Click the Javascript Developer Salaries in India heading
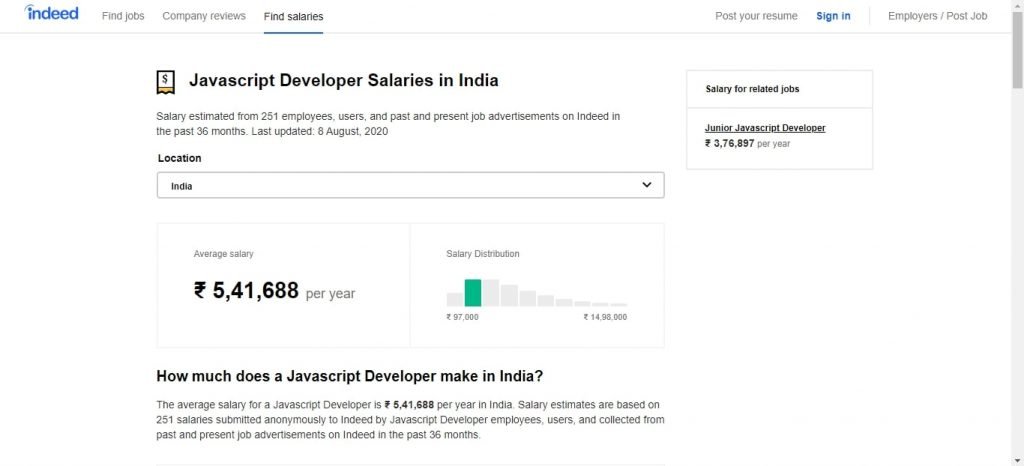This screenshot has height=466, width=1024. click(344, 80)
